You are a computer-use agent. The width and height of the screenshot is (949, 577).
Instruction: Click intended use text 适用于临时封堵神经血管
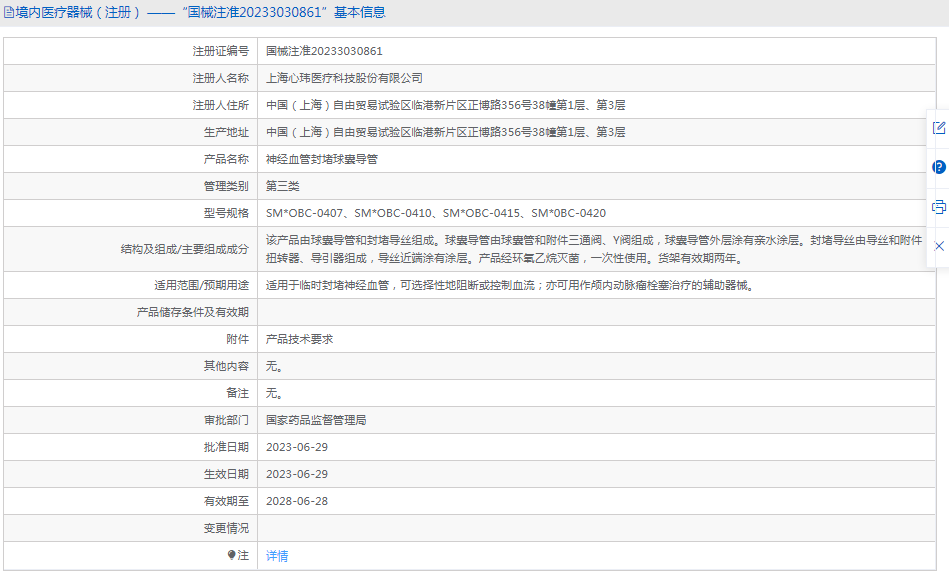click(x=511, y=285)
